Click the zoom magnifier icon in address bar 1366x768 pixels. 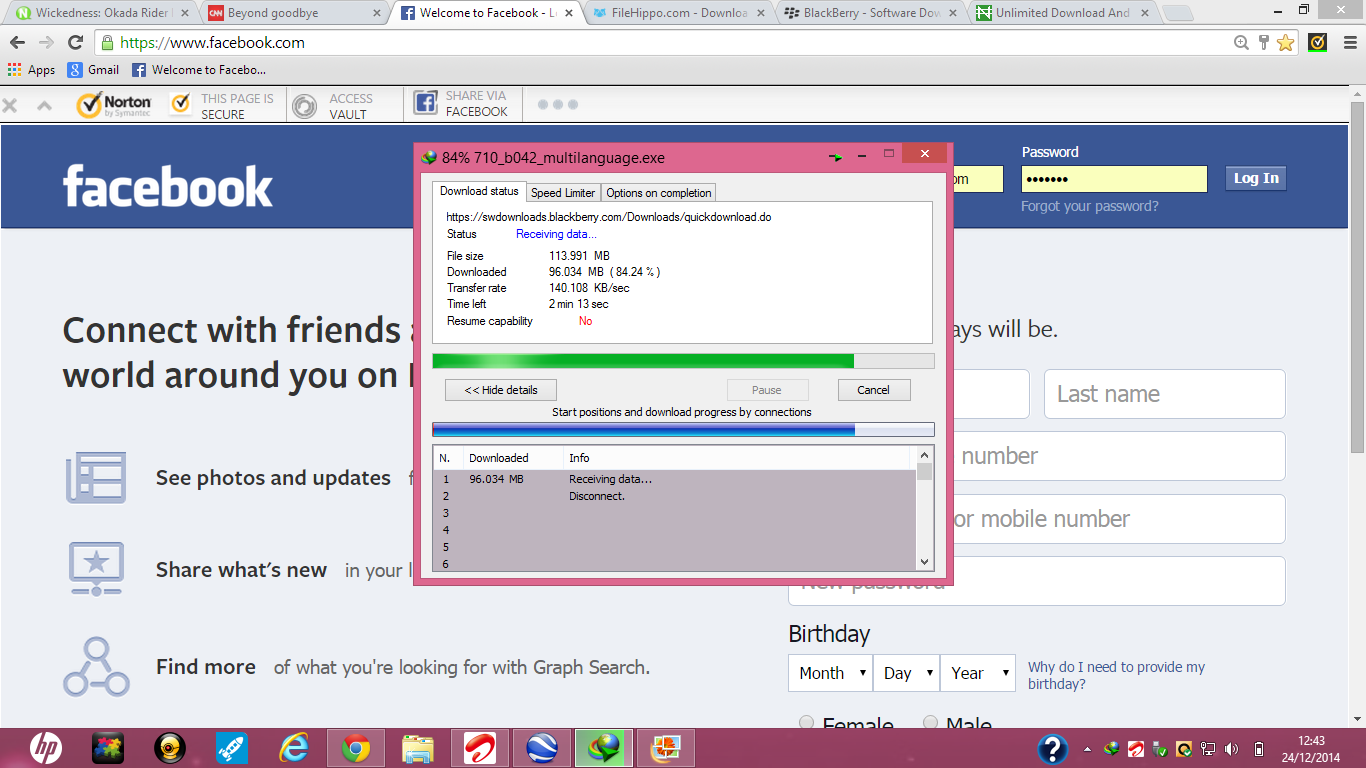(x=1241, y=43)
